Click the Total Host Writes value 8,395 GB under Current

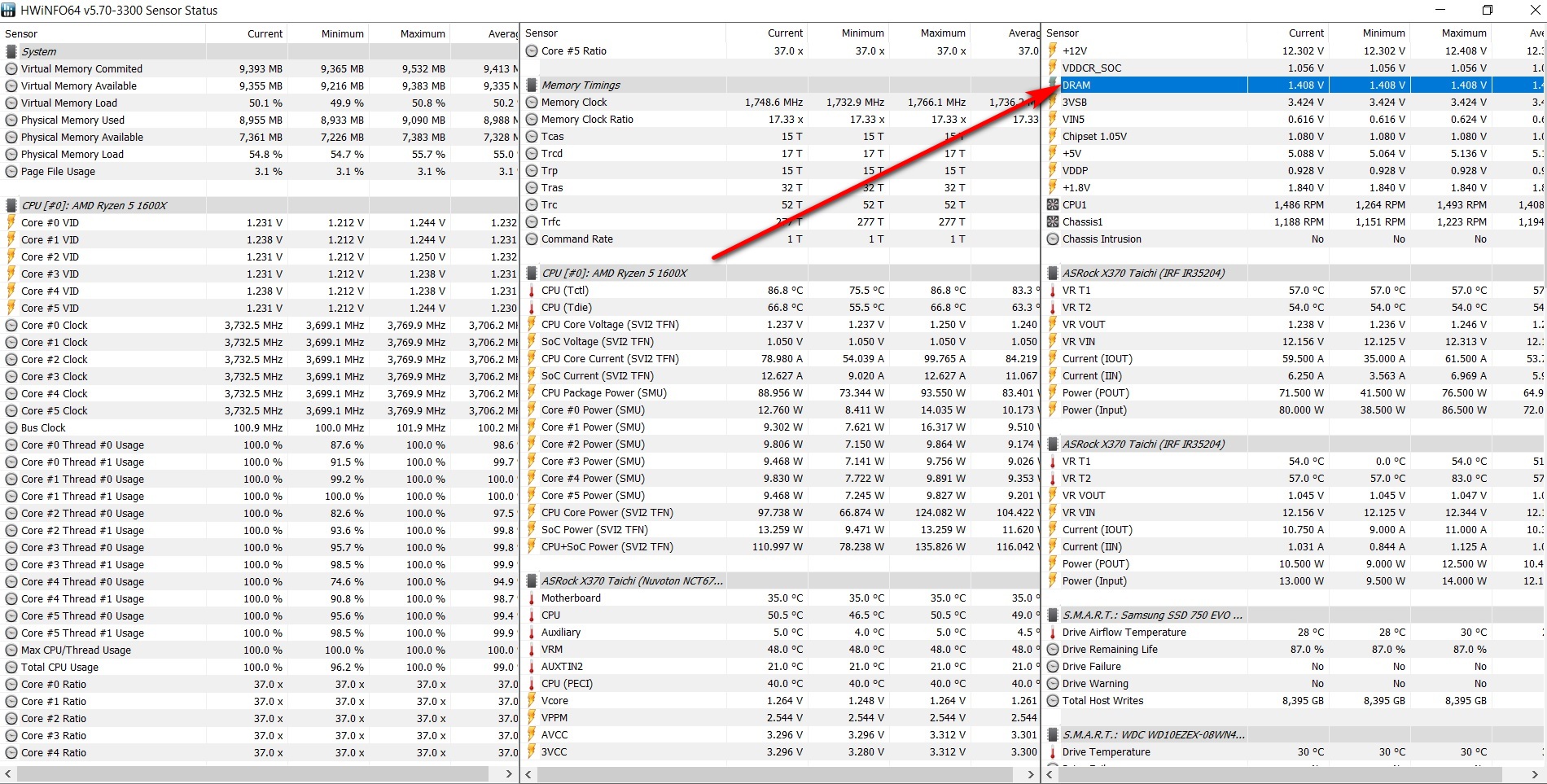tap(1303, 701)
